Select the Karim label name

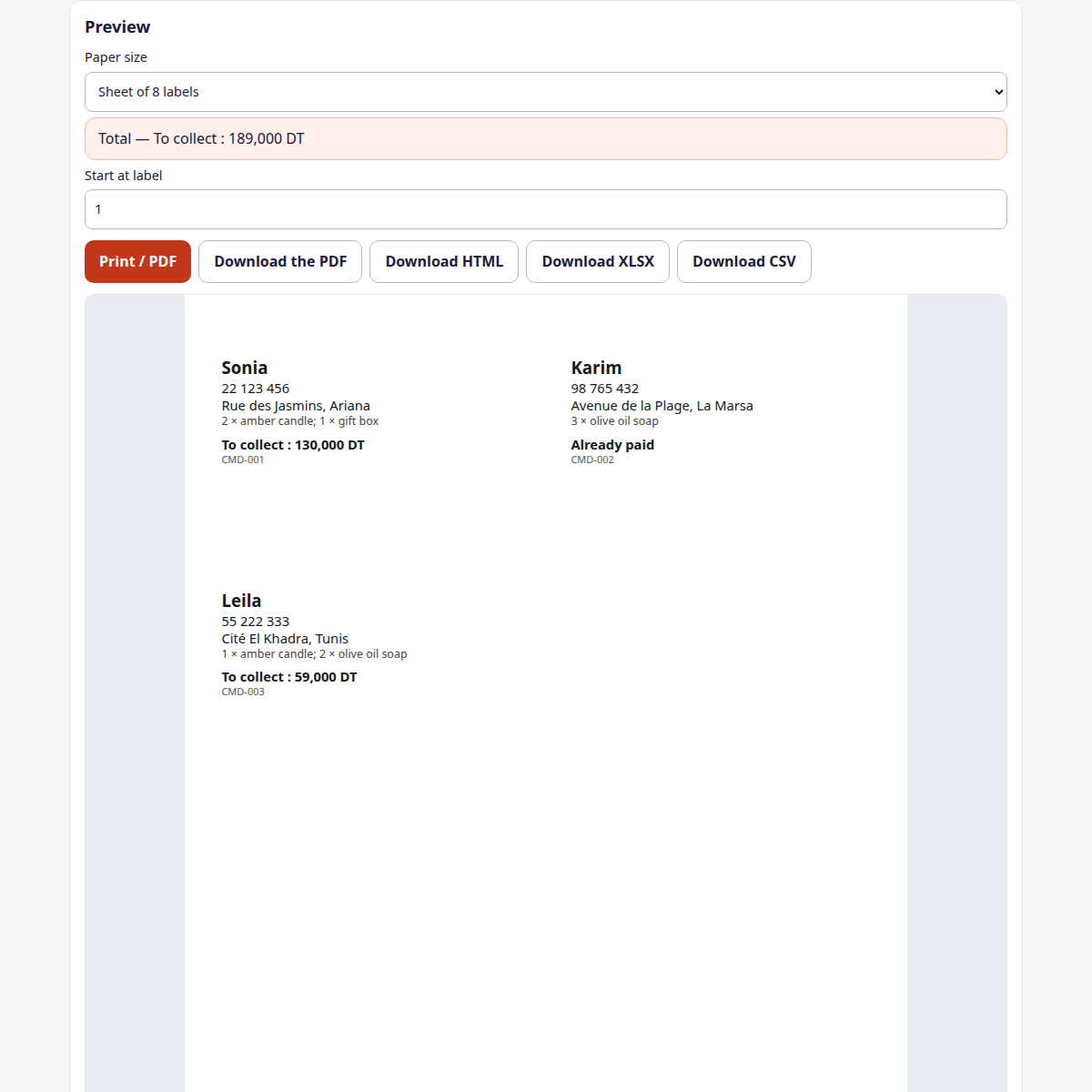pyautogui.click(x=596, y=368)
